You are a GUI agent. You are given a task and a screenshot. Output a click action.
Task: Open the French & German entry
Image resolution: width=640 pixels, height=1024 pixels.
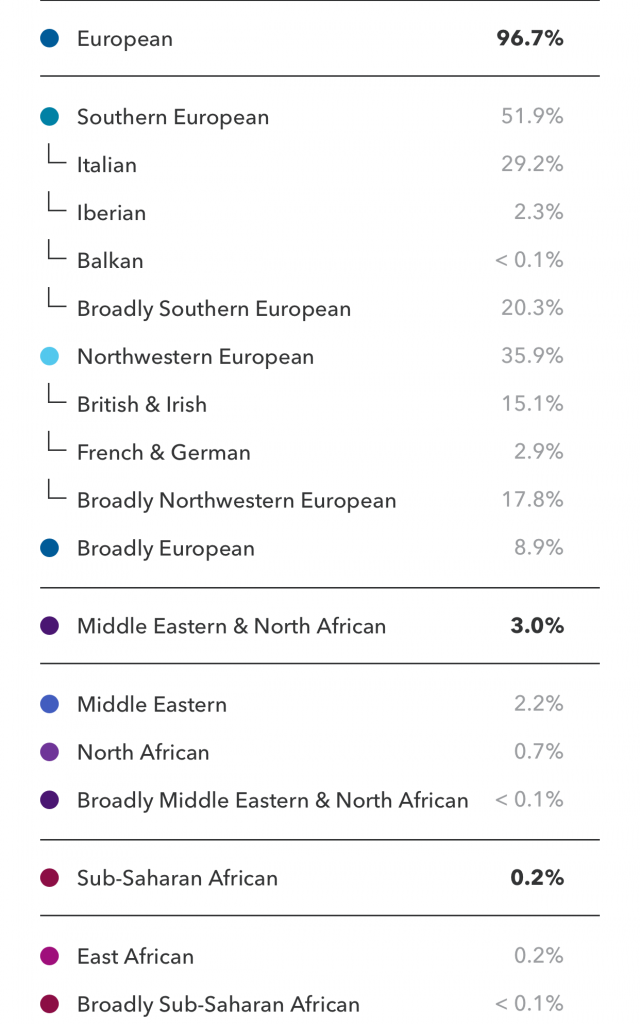coord(164,453)
